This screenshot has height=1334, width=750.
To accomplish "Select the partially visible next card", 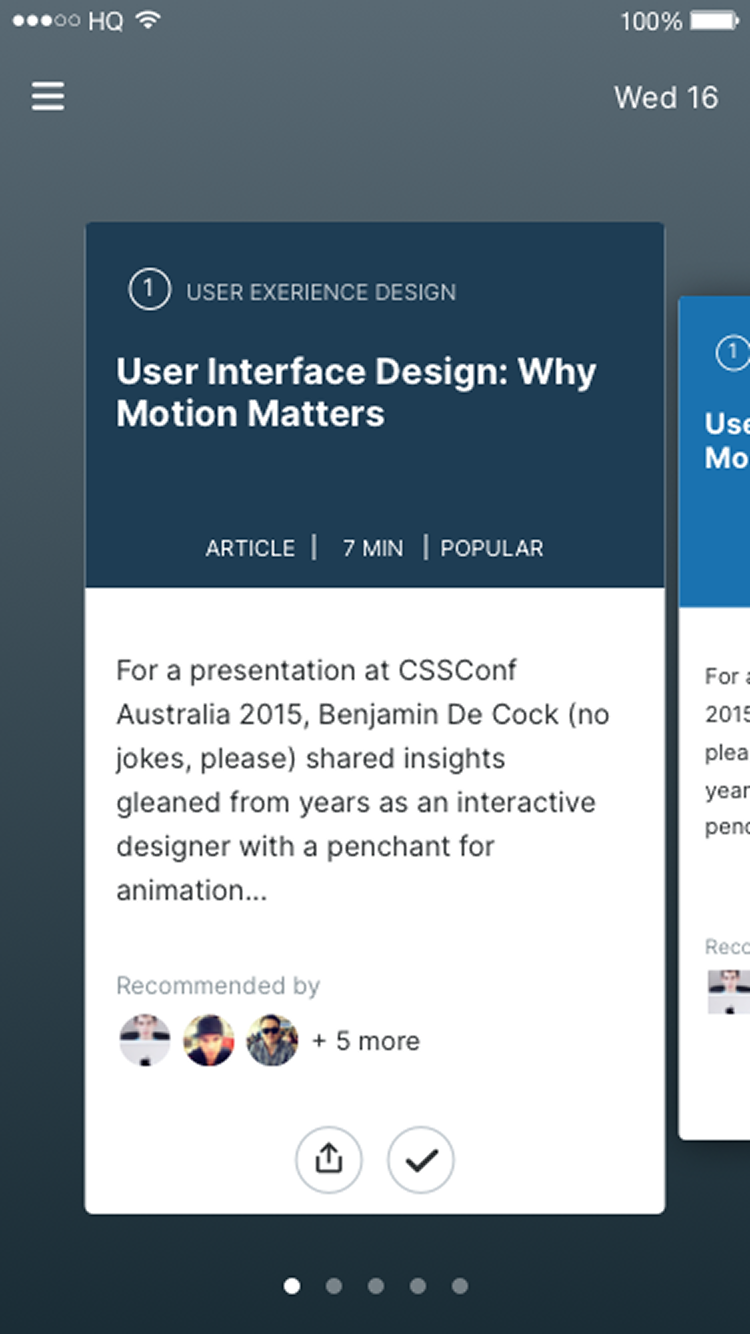I will pos(714,718).
